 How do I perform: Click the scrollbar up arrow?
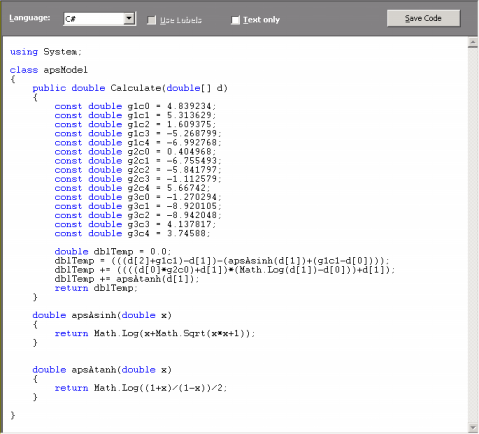tap(473, 42)
